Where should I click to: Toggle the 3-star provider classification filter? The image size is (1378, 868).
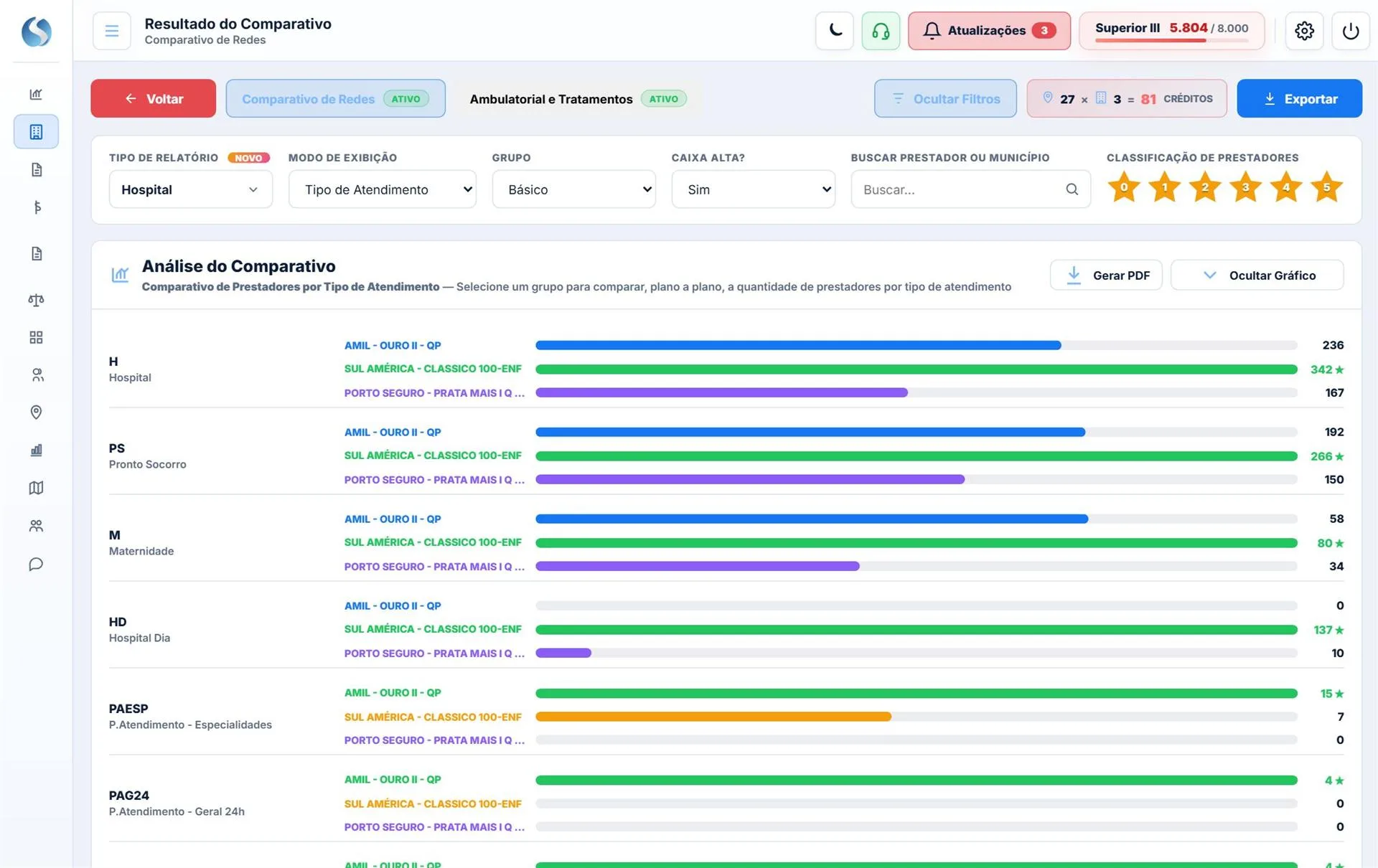[1245, 187]
